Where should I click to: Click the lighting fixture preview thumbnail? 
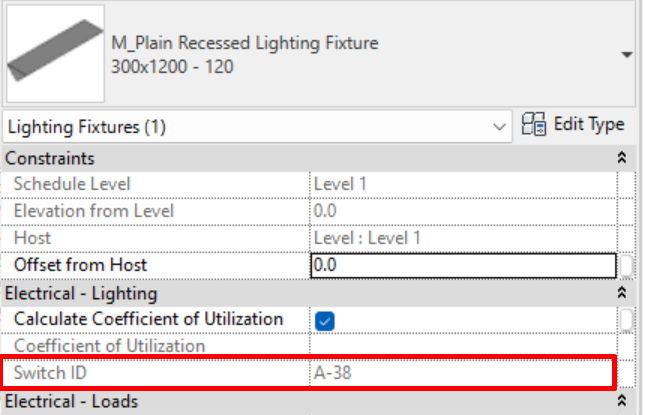56,53
